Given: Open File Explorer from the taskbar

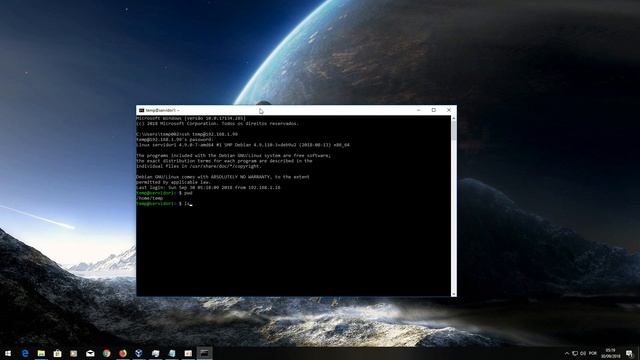Looking at the screenshot, I should pyautogui.click(x=41, y=353).
